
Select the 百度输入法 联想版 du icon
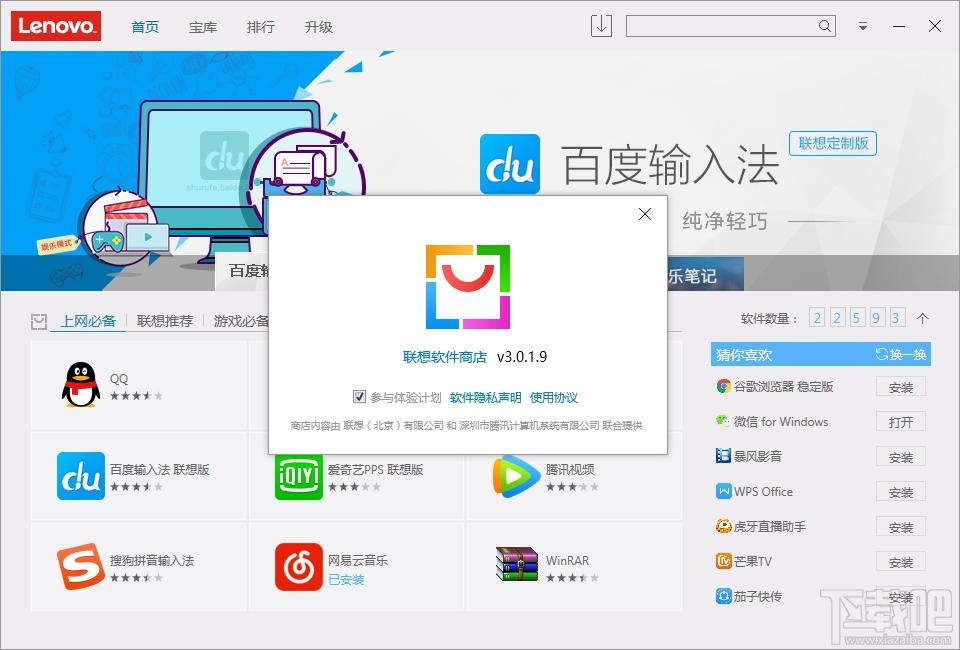(80, 475)
